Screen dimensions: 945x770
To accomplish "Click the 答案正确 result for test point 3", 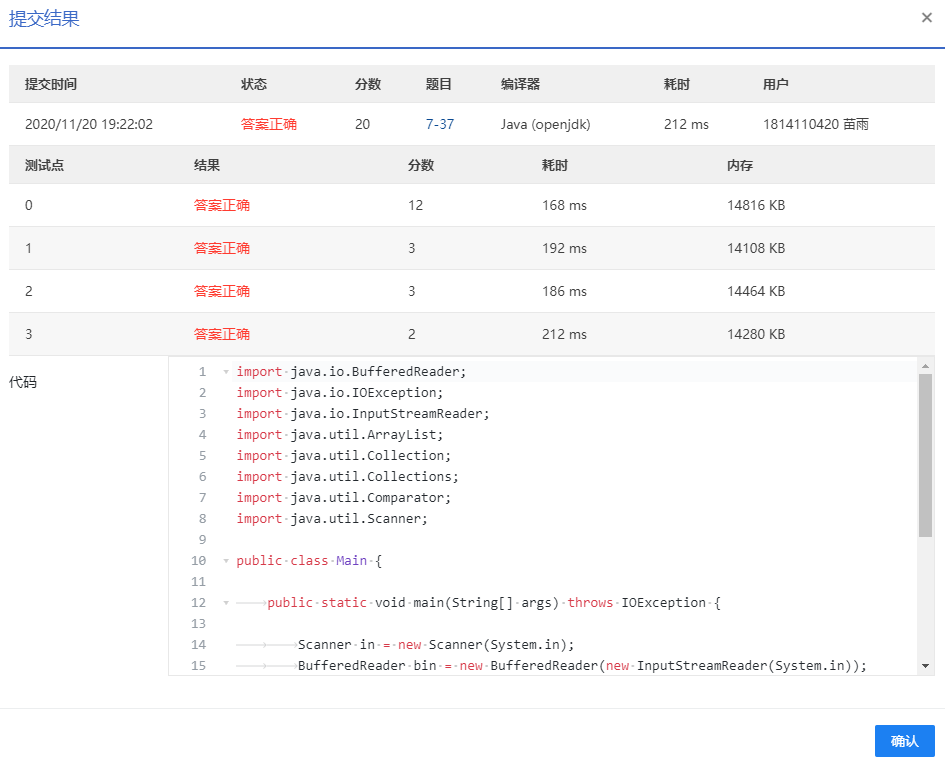I will click(222, 334).
